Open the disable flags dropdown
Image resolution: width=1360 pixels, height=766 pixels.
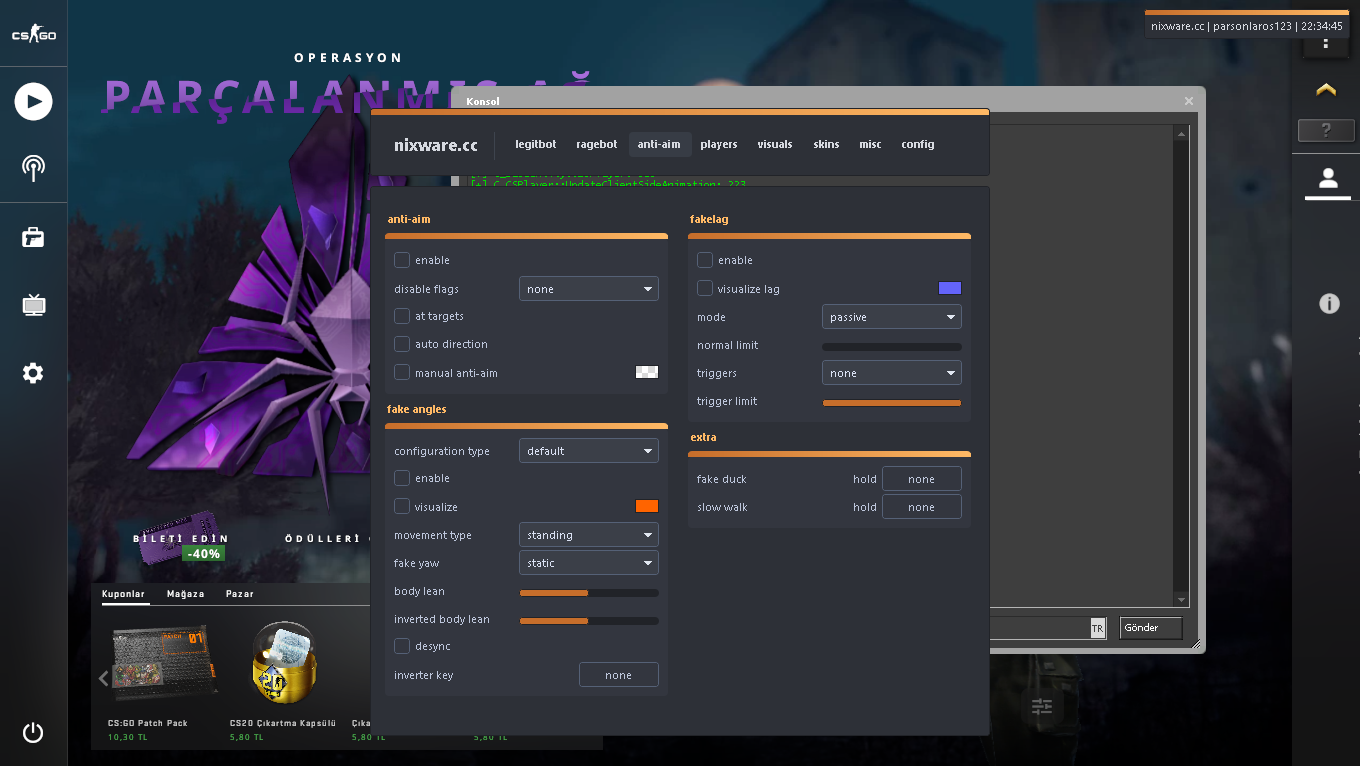point(588,289)
